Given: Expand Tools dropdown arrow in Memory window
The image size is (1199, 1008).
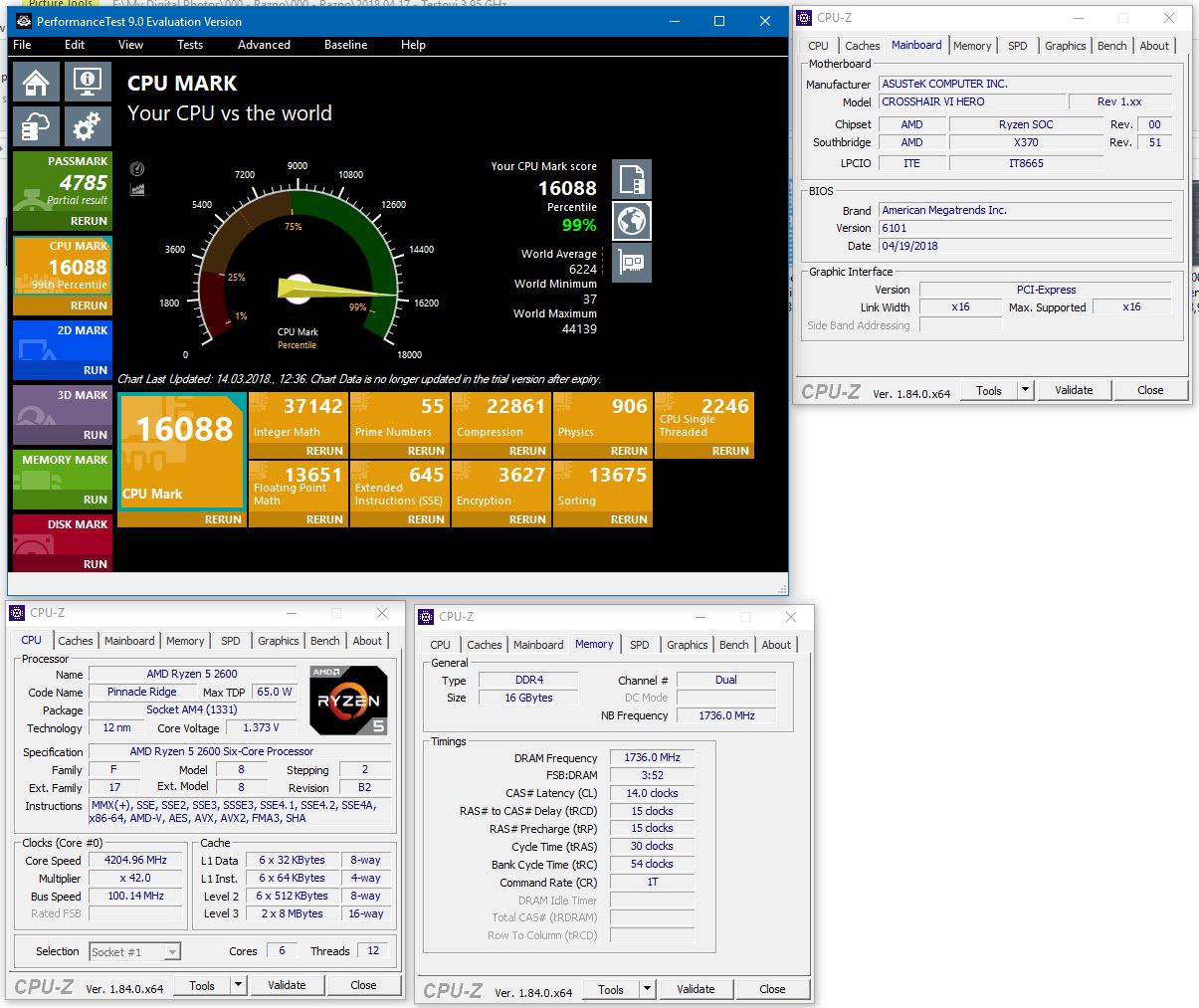Looking at the screenshot, I should 648,989.
